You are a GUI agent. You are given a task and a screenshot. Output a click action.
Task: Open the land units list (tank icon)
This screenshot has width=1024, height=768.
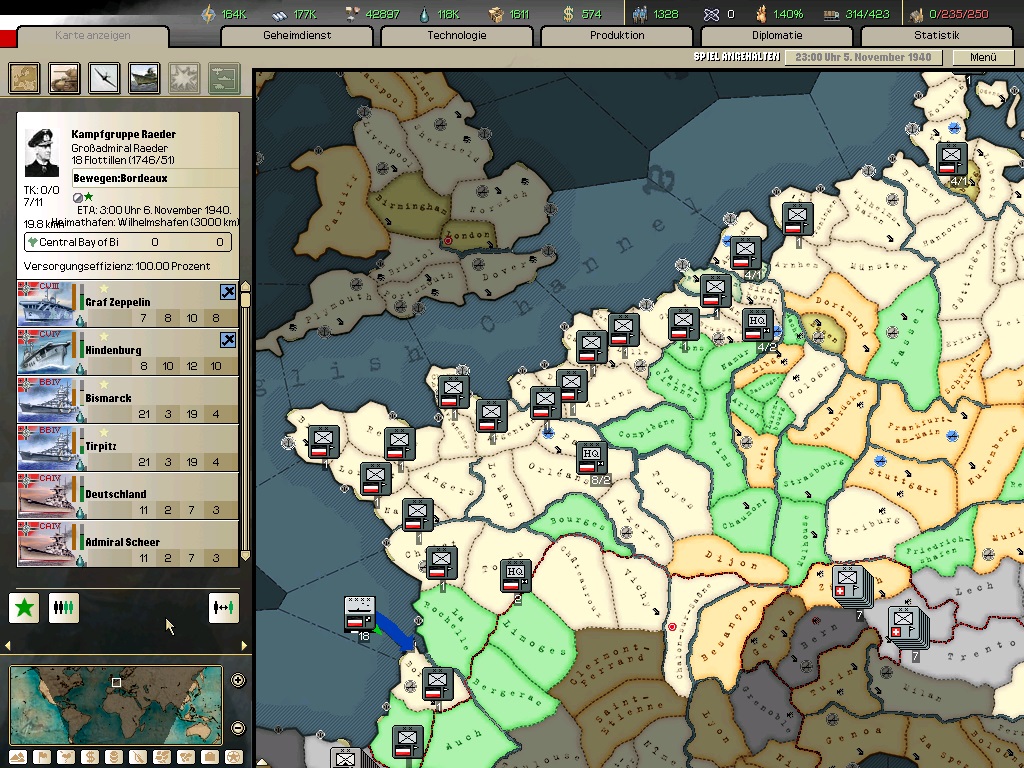coord(64,78)
